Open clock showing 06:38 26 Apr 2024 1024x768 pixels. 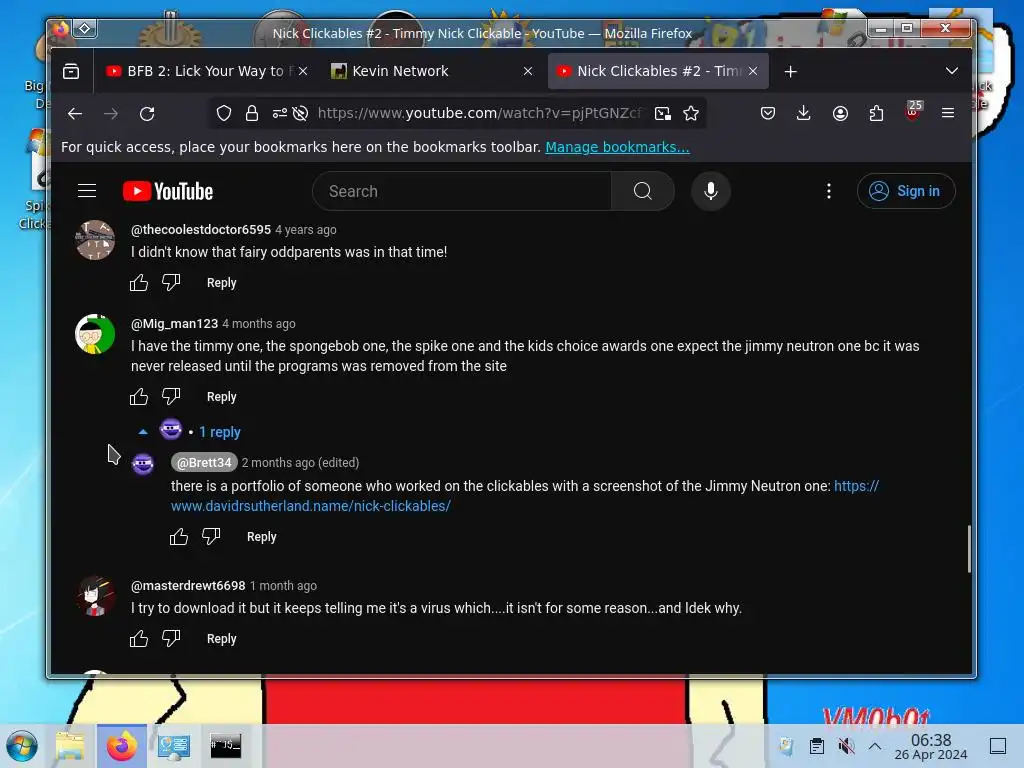point(931,746)
